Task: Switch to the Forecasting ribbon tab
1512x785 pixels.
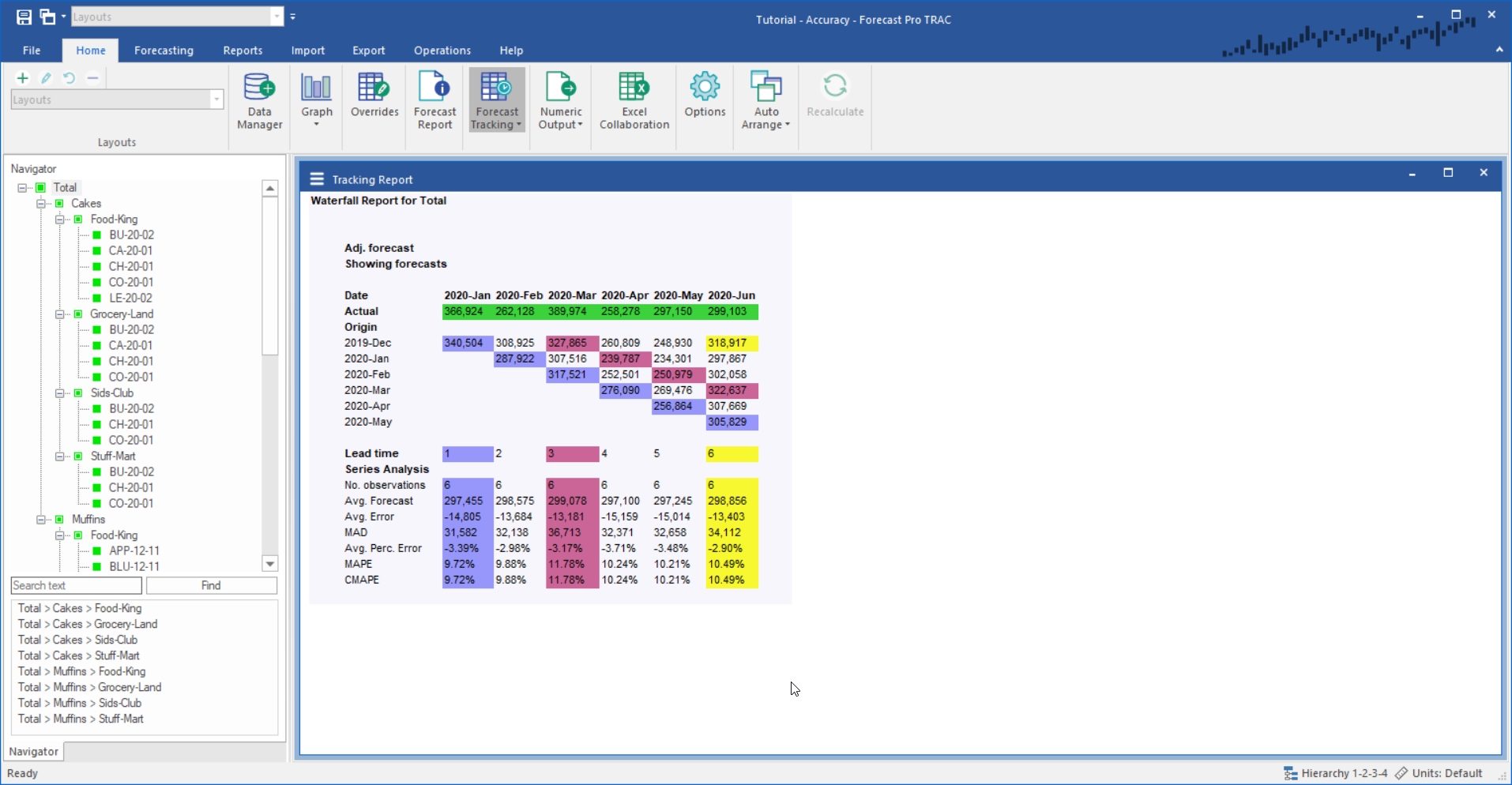Action: pos(164,51)
